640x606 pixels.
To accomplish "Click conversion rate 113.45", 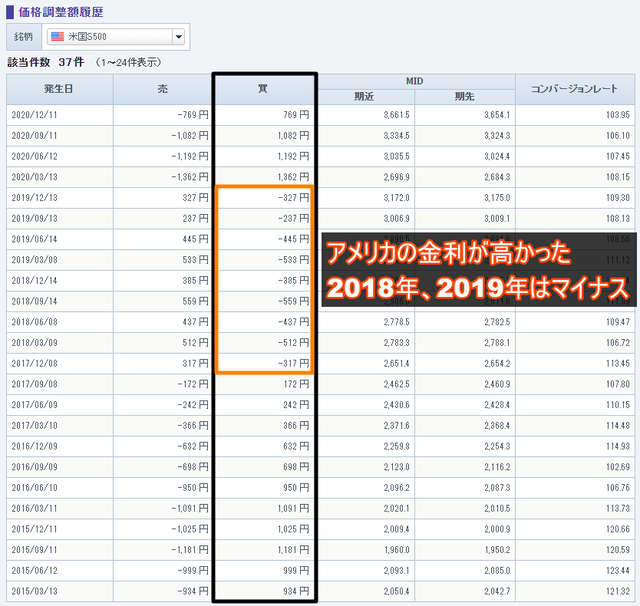I will click(618, 364).
